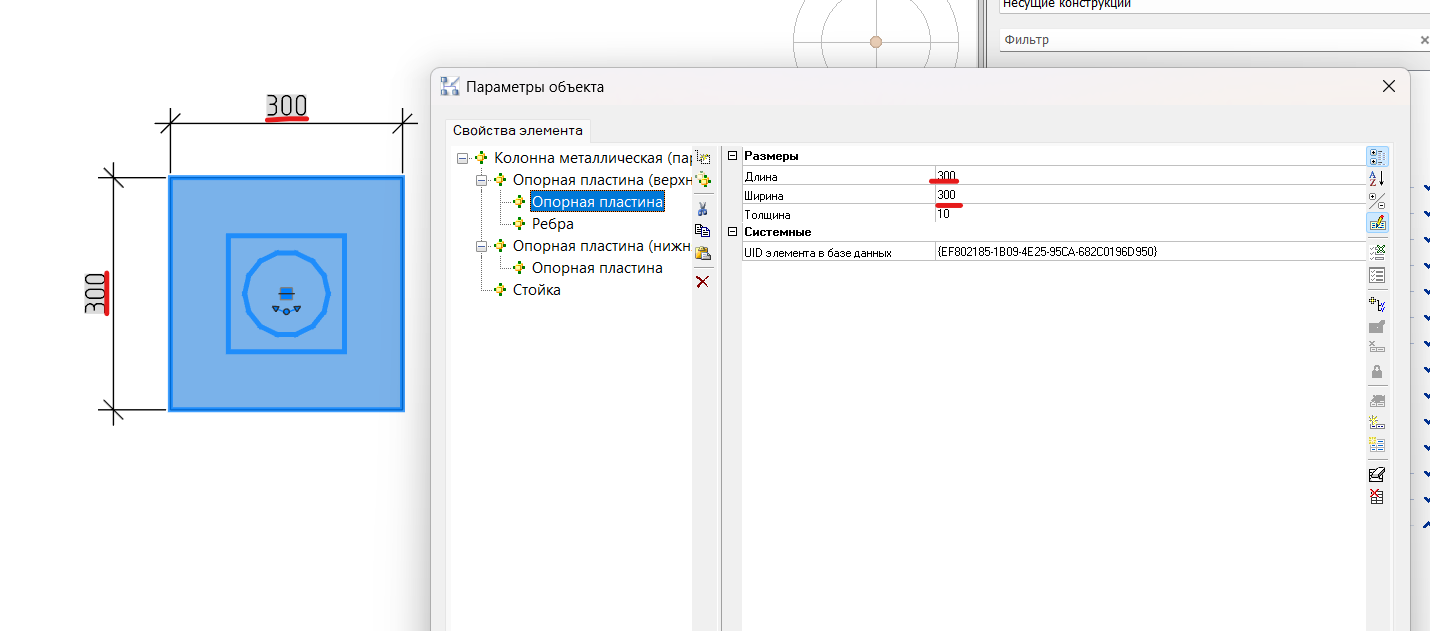
Task: Collapse the Размеры property group
Action: click(732, 156)
